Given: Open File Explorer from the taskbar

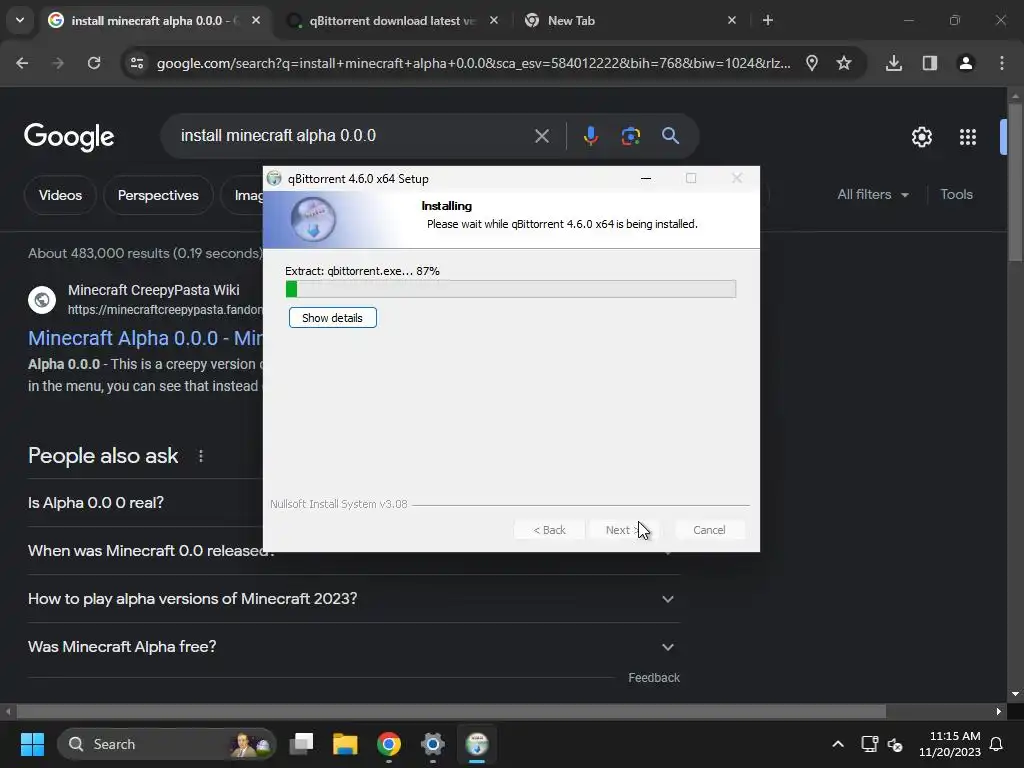Looking at the screenshot, I should point(345,744).
